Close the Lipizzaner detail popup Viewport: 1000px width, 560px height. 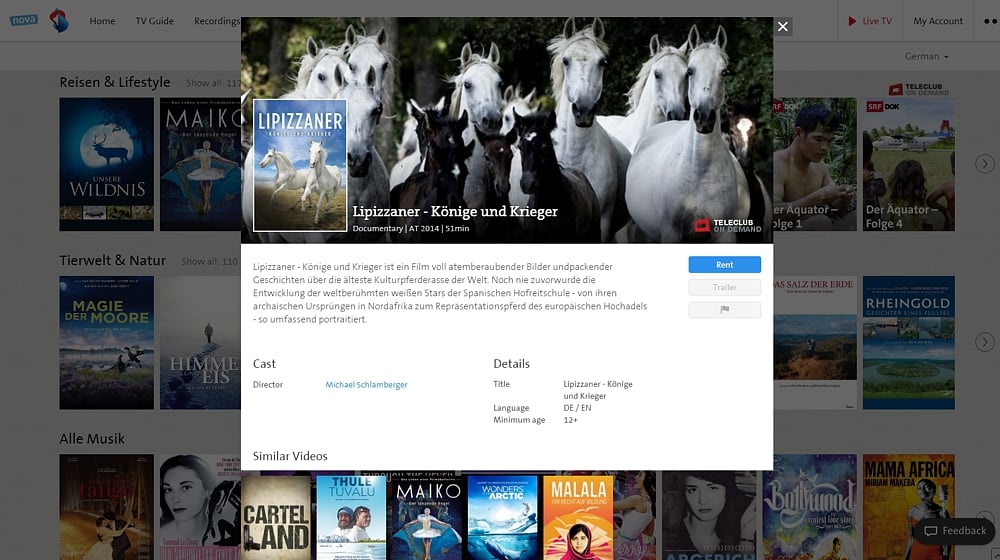click(783, 27)
